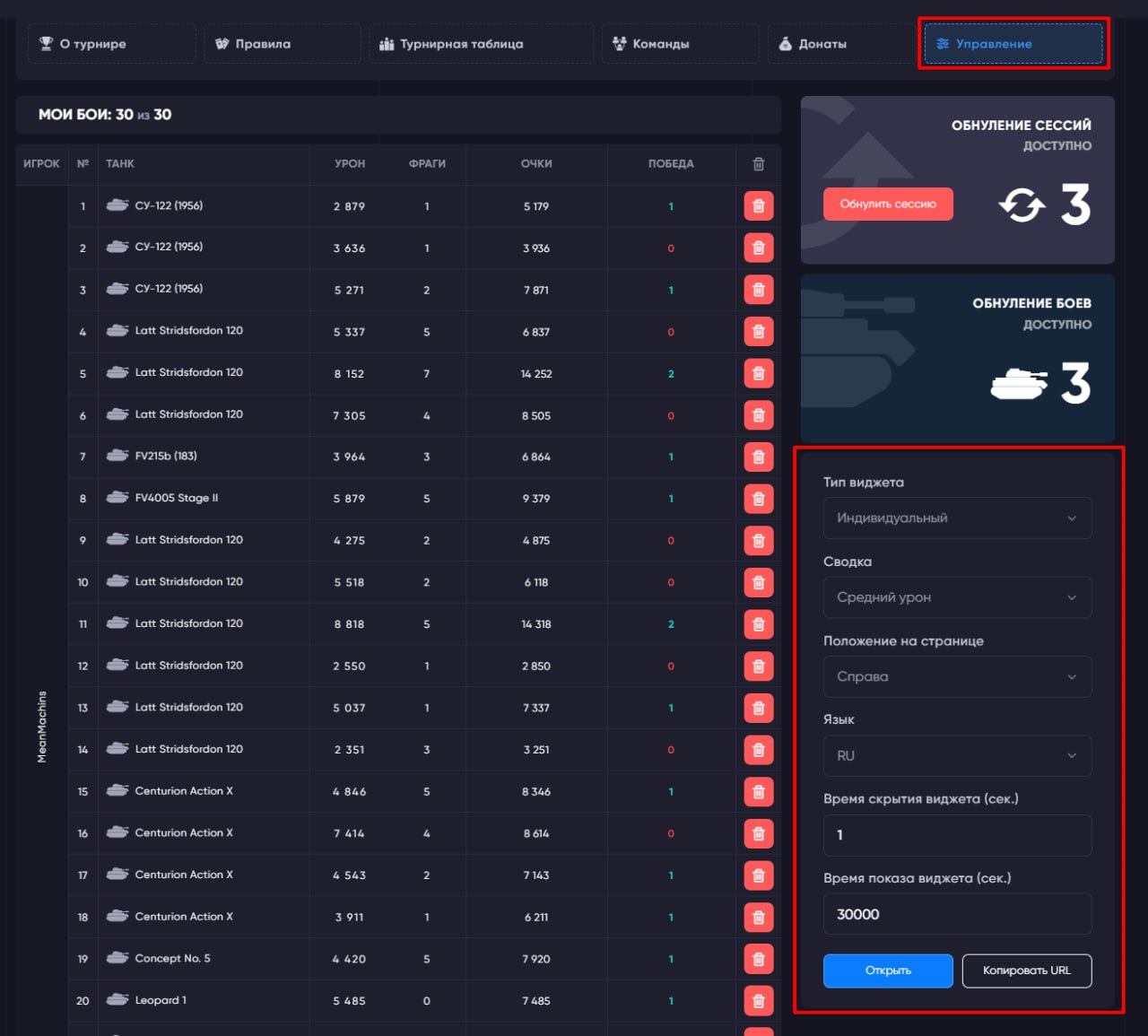Click the Копировать URL button
The height and width of the screenshot is (1036, 1148).
(x=1027, y=971)
